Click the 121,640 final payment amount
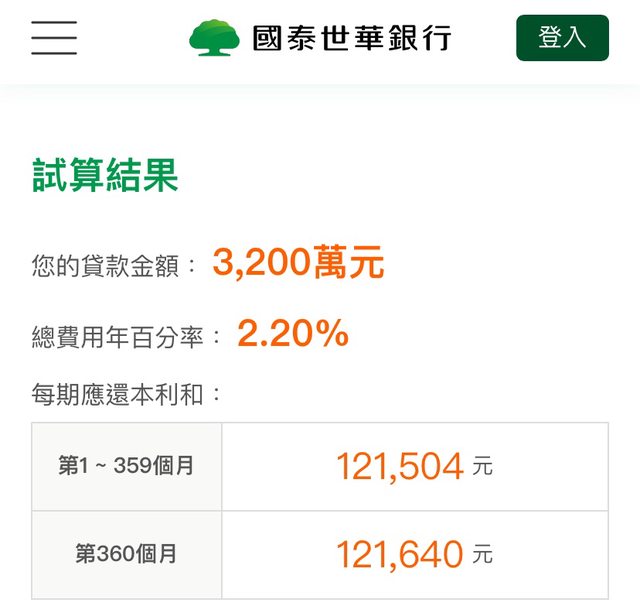The height and width of the screenshot is (606, 640). tap(400, 554)
